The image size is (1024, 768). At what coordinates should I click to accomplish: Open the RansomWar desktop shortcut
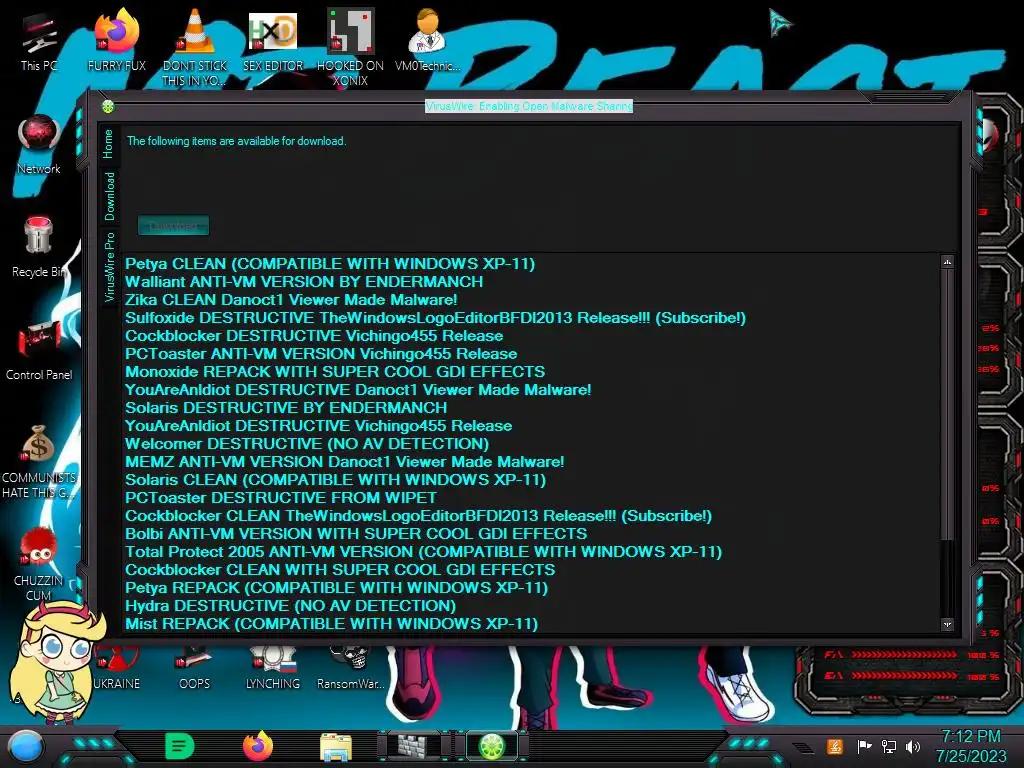point(350,666)
